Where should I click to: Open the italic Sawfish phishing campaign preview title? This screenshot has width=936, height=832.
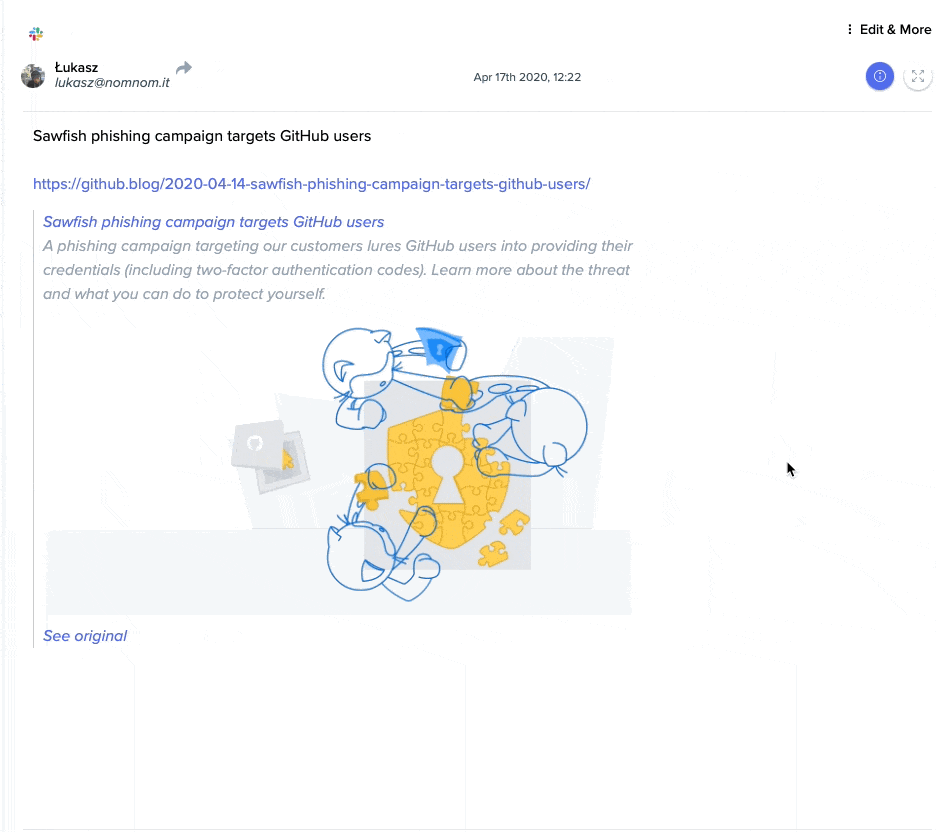(213, 222)
